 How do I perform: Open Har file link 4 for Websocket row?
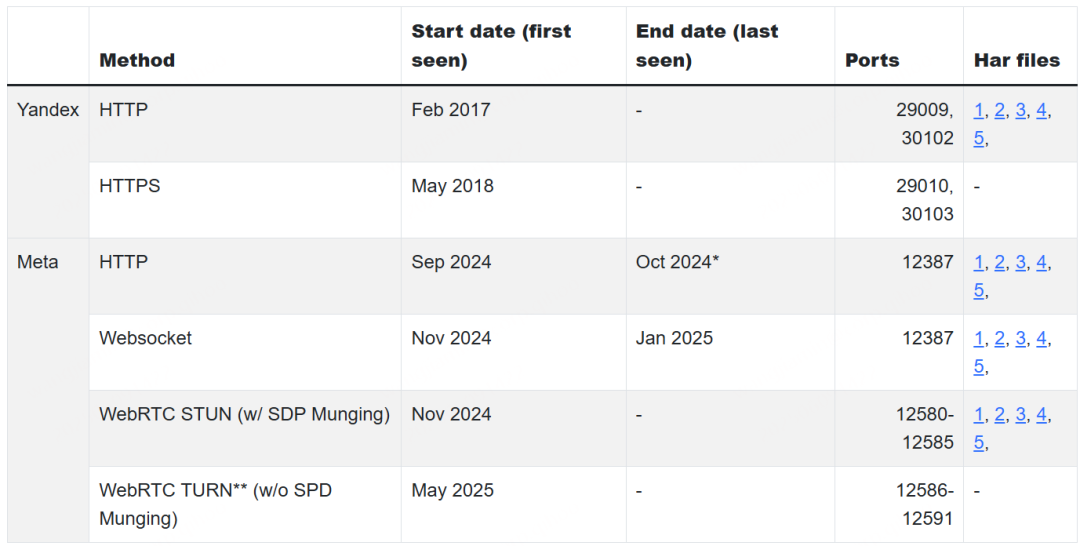pyautogui.click(x=1041, y=339)
